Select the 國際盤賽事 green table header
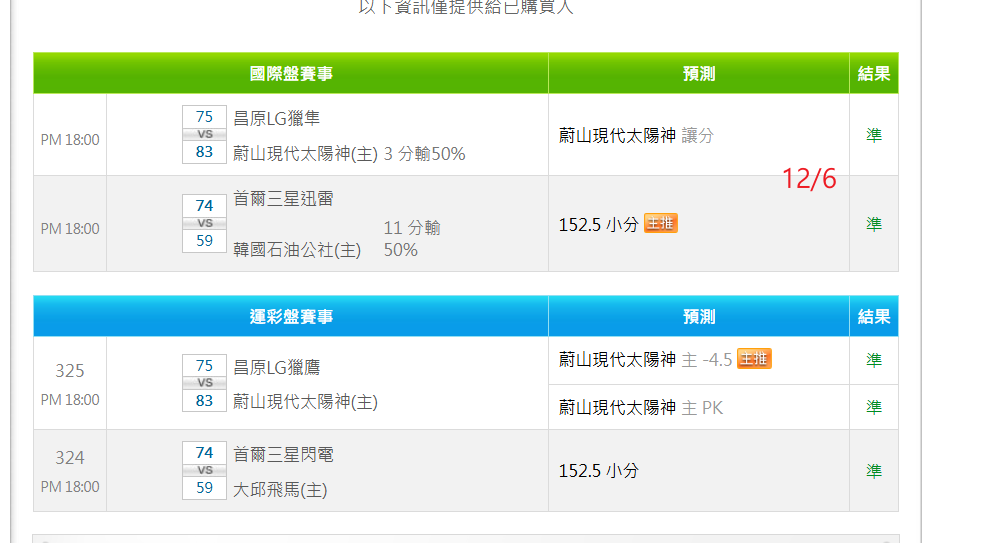Viewport: 986px width, 543px height. click(291, 73)
